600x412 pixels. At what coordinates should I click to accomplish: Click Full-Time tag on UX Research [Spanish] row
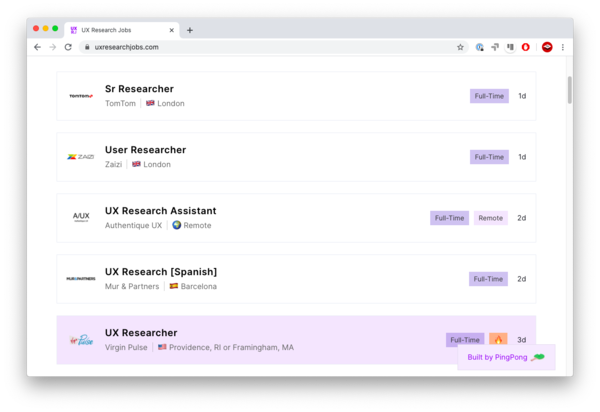(x=488, y=279)
